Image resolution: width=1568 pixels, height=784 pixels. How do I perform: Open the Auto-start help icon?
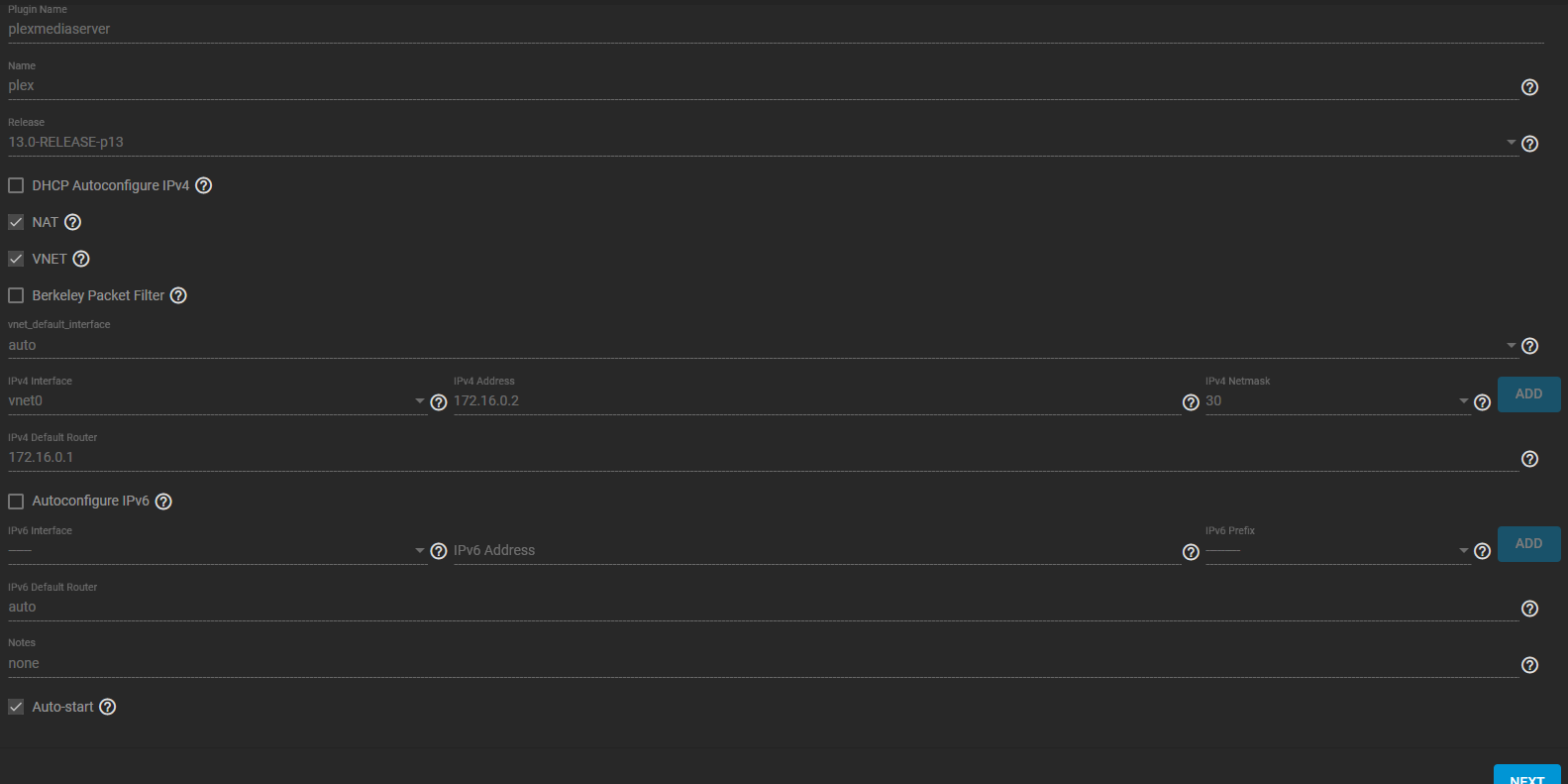point(108,707)
